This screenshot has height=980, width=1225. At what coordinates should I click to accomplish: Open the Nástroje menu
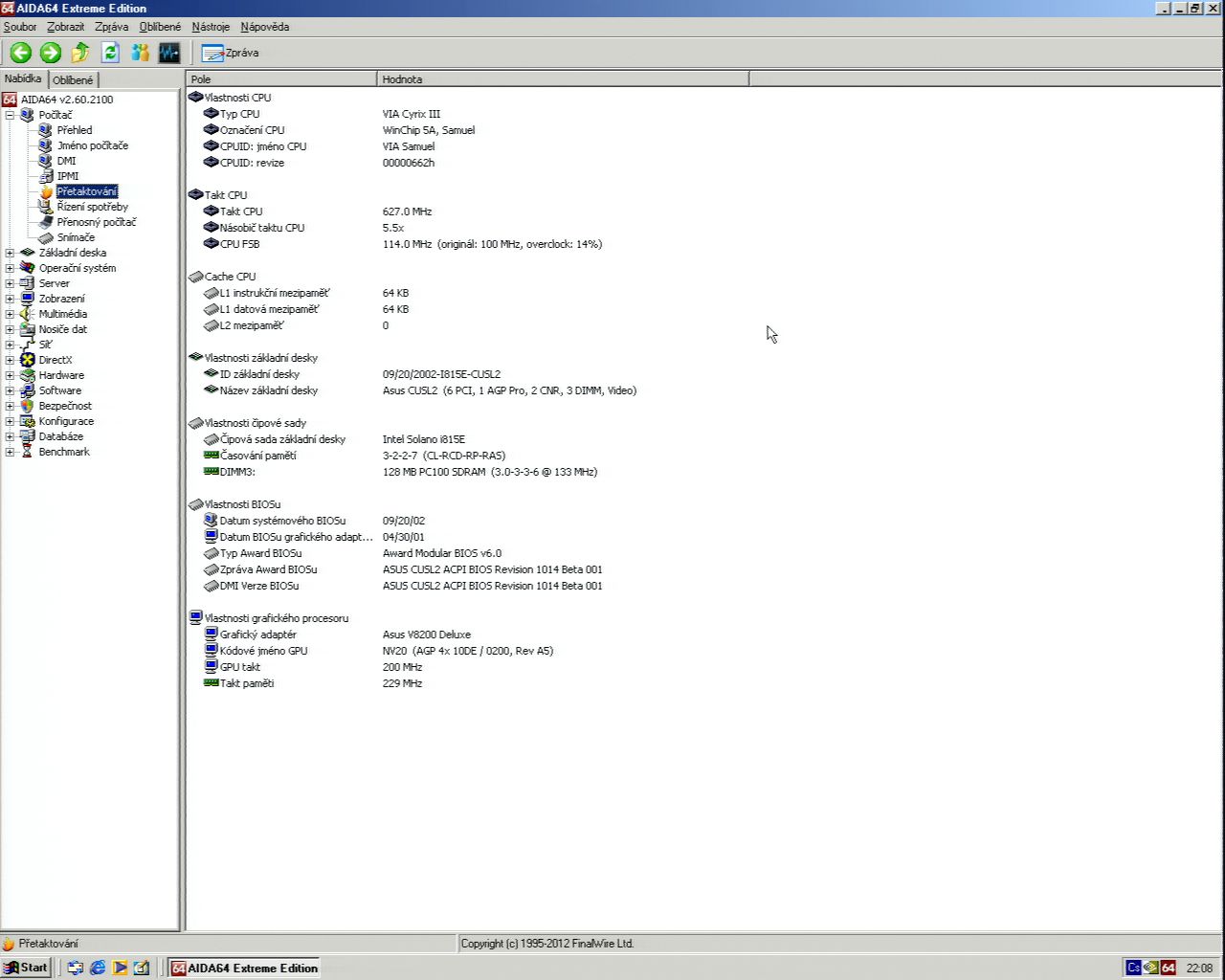point(211,27)
